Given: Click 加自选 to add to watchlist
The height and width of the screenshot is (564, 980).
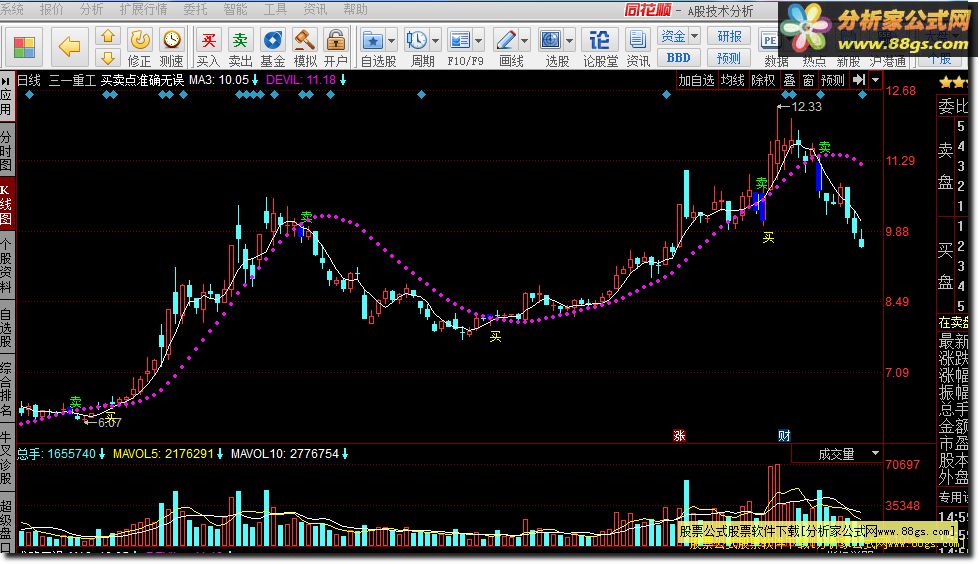Looking at the screenshot, I should 696,80.
